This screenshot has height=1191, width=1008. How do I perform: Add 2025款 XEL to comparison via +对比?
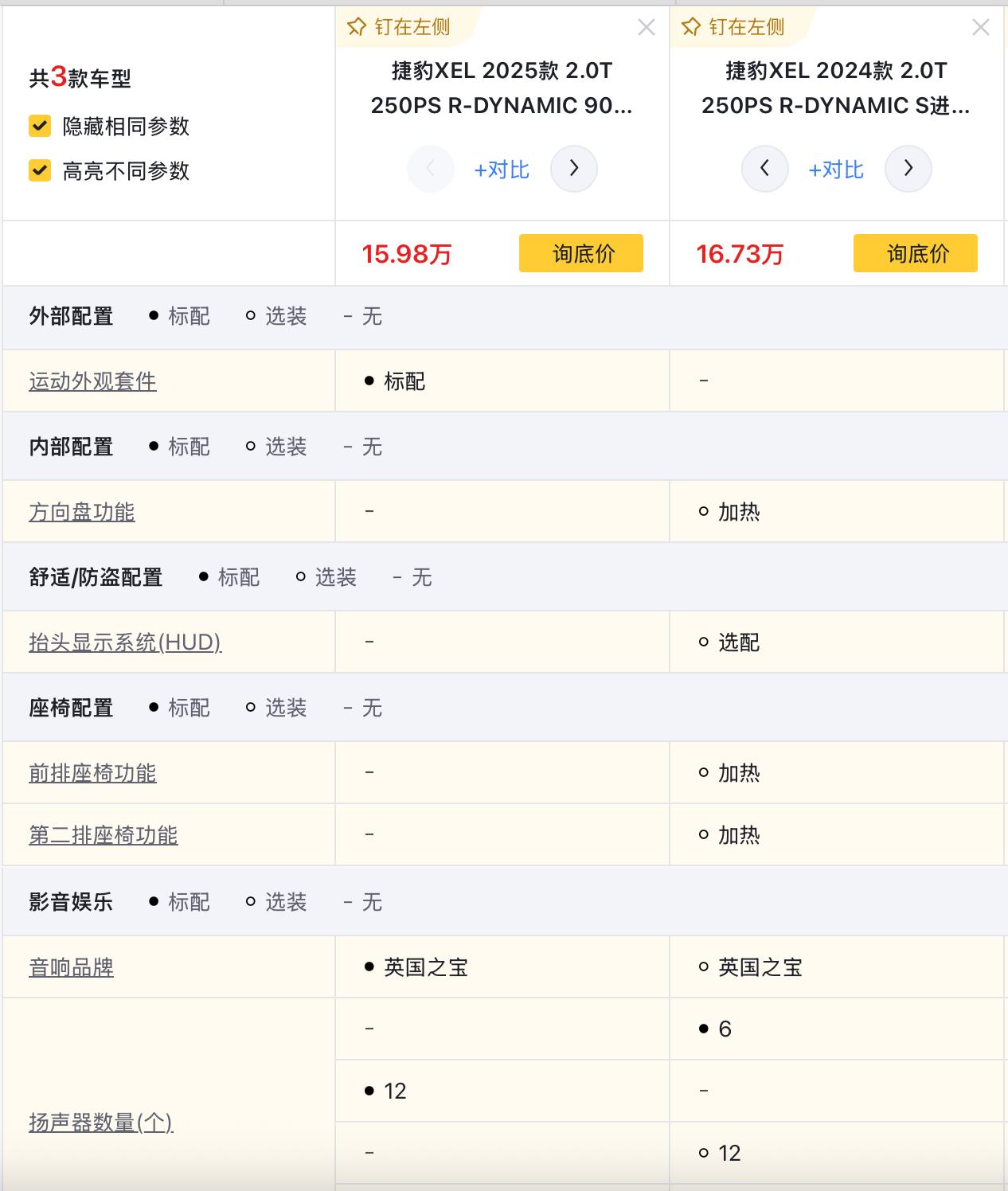coord(502,170)
